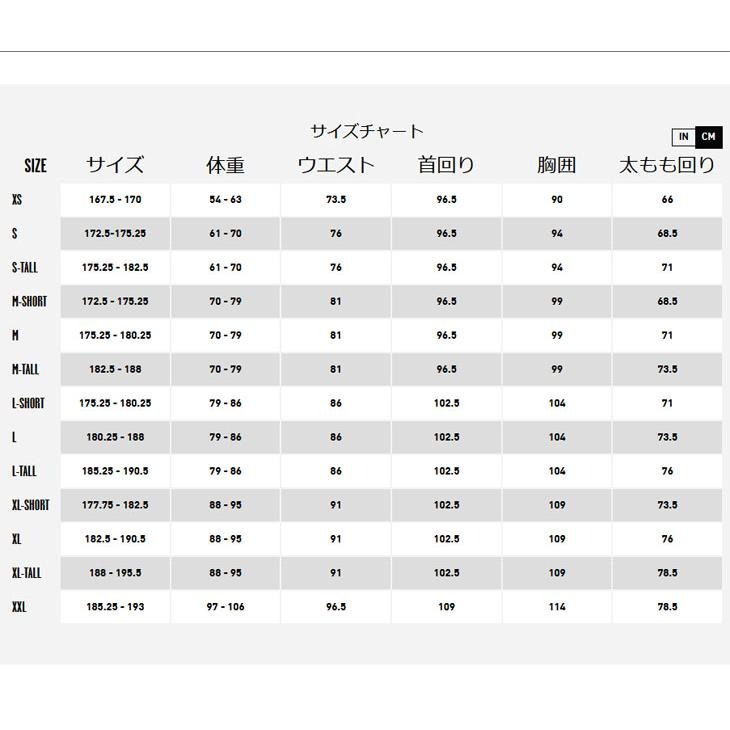The width and height of the screenshot is (730, 730).
Task: Click the 胸囲 column header
Action: pyautogui.click(x=557, y=165)
